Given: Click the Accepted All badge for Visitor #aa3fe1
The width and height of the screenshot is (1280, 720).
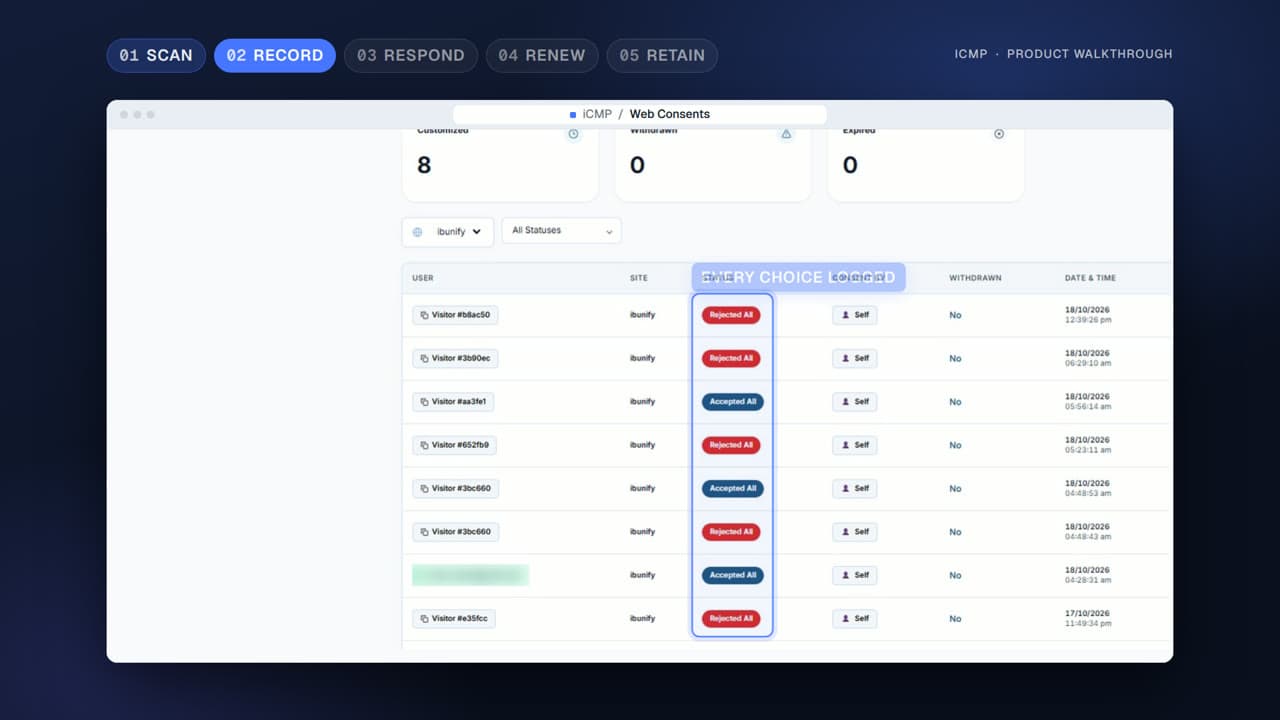Looking at the screenshot, I should [733, 402].
